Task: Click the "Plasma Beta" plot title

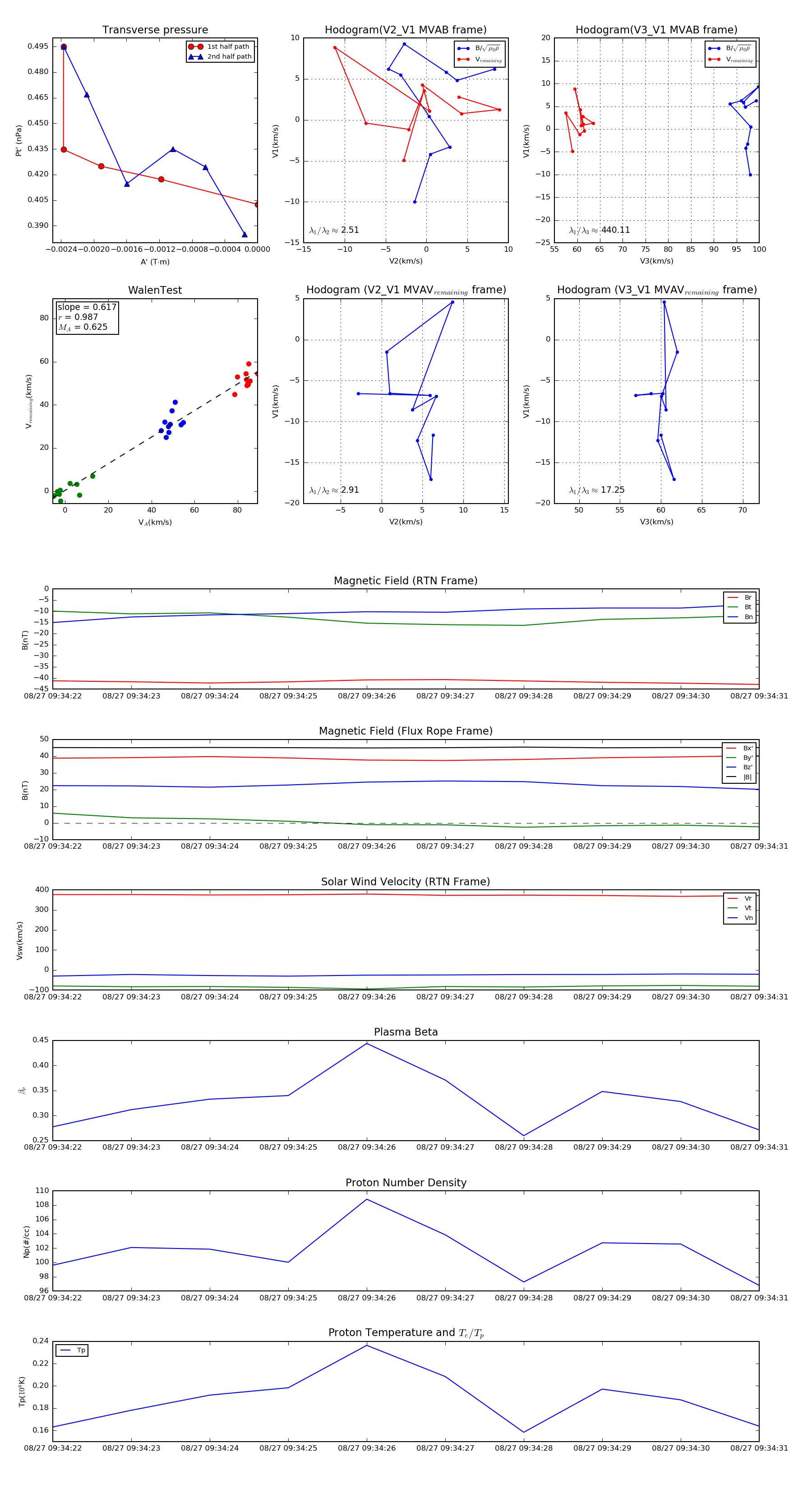Action: pos(406,1032)
